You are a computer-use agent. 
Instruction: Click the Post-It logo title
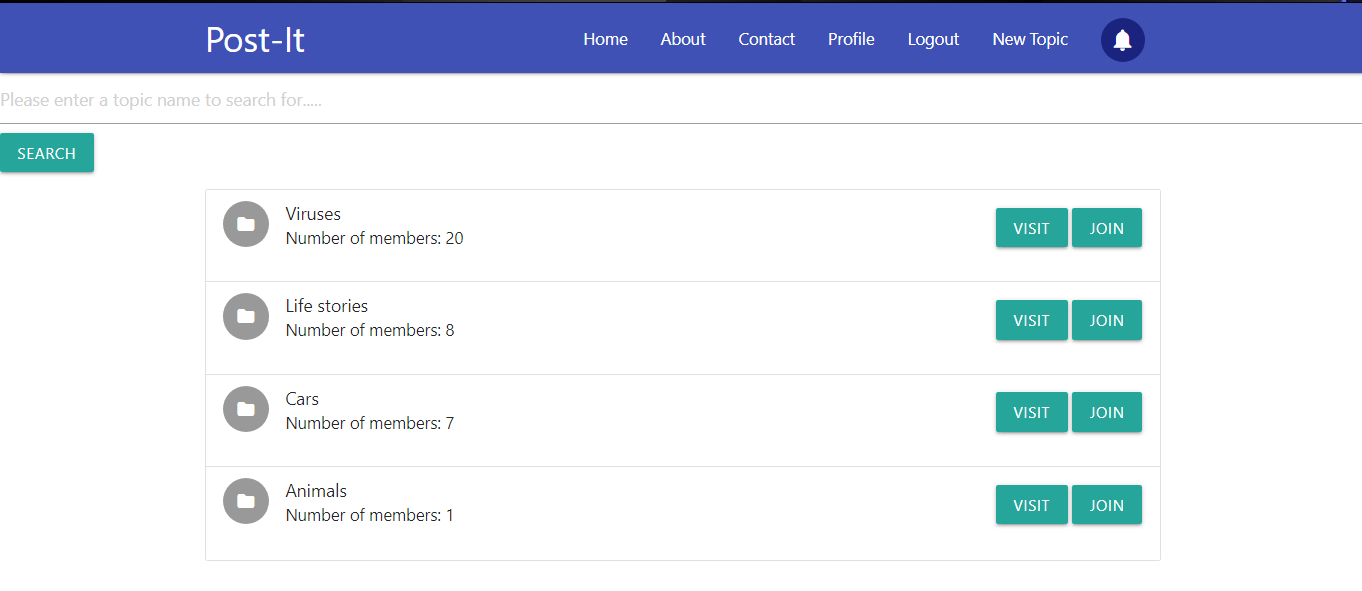click(255, 40)
